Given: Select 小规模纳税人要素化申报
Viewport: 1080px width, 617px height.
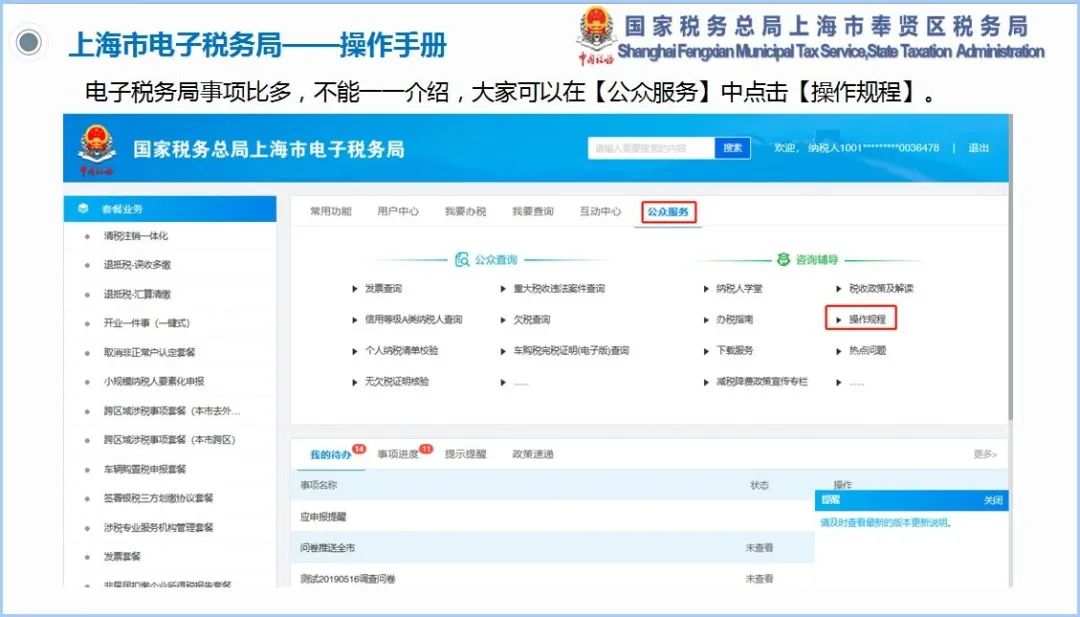Looking at the screenshot, I should pos(154,381).
